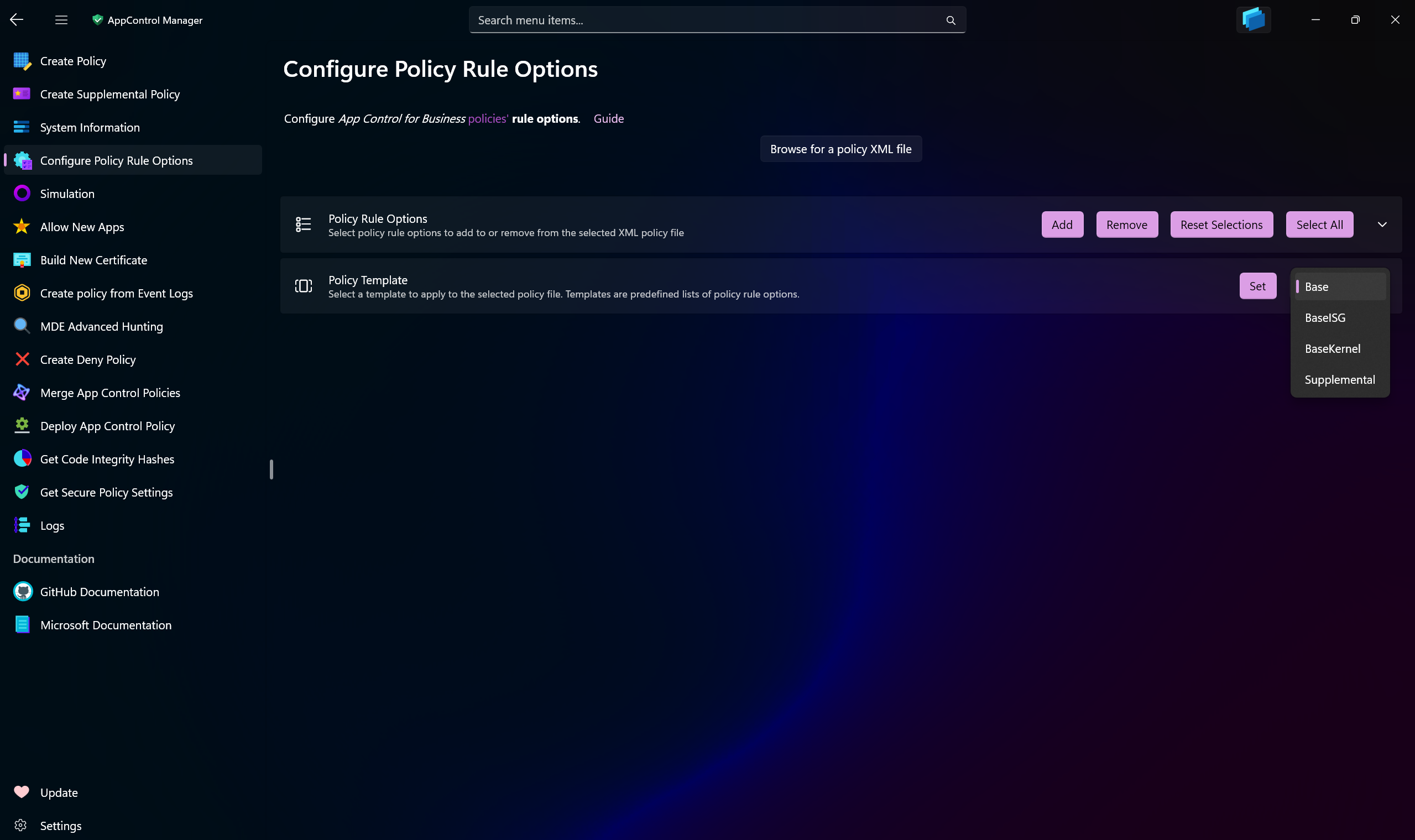Go to System Information page

tap(133, 127)
